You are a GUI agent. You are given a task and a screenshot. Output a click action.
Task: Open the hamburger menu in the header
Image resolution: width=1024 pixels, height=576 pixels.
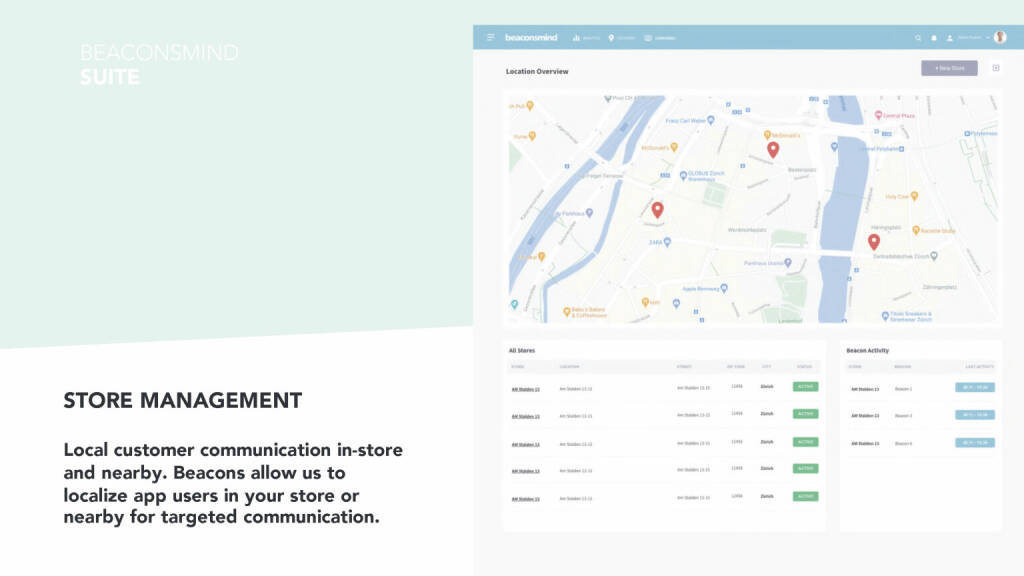point(490,37)
